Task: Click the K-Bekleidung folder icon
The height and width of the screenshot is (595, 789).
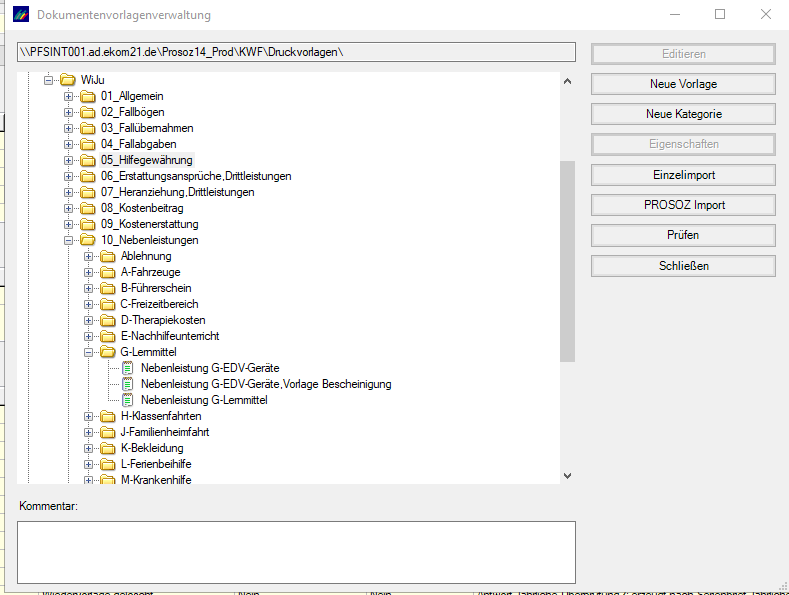Action: (108, 448)
